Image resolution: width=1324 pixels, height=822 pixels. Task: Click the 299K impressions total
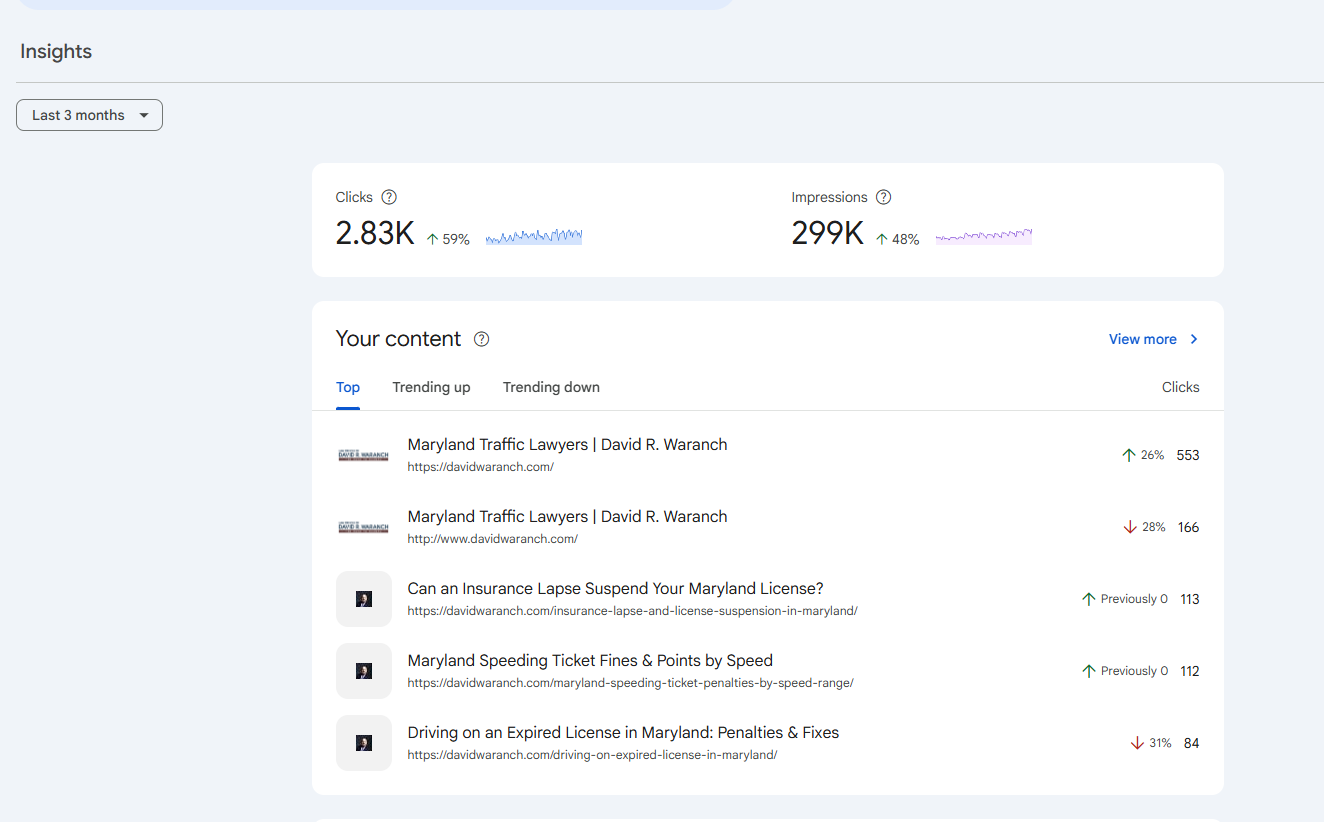click(x=827, y=234)
